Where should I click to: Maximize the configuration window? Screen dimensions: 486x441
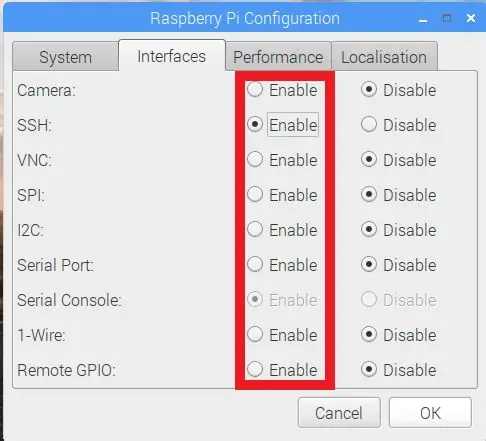pyautogui.click(x=447, y=18)
